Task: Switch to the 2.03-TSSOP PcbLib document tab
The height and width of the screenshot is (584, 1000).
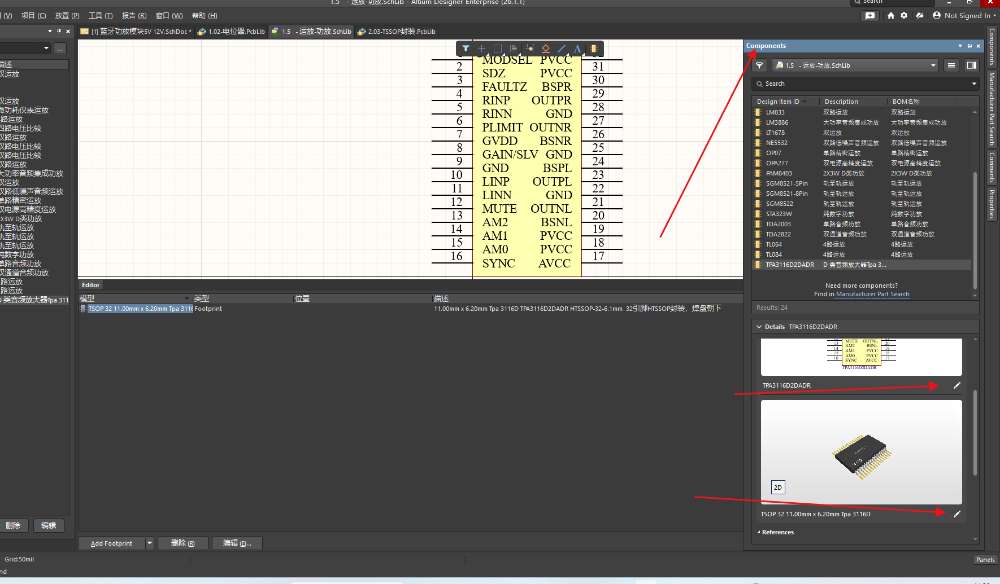Action: 397,31
